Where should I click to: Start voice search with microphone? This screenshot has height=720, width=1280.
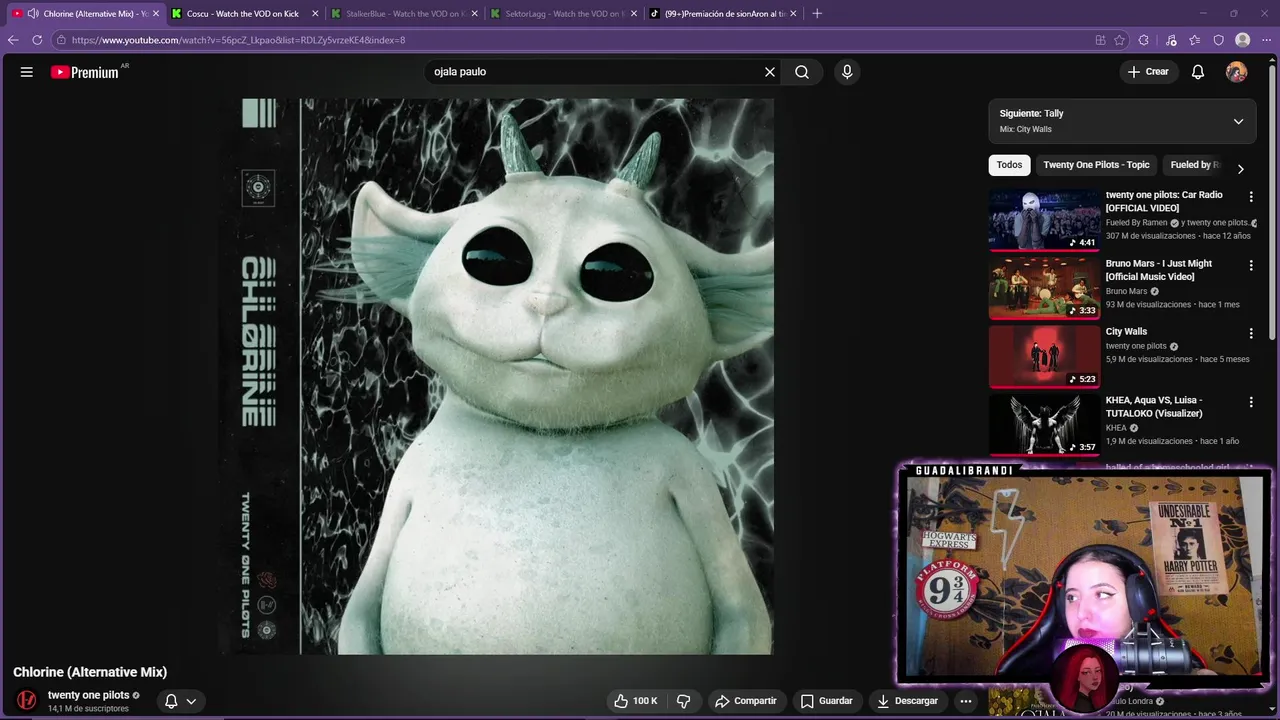point(847,72)
